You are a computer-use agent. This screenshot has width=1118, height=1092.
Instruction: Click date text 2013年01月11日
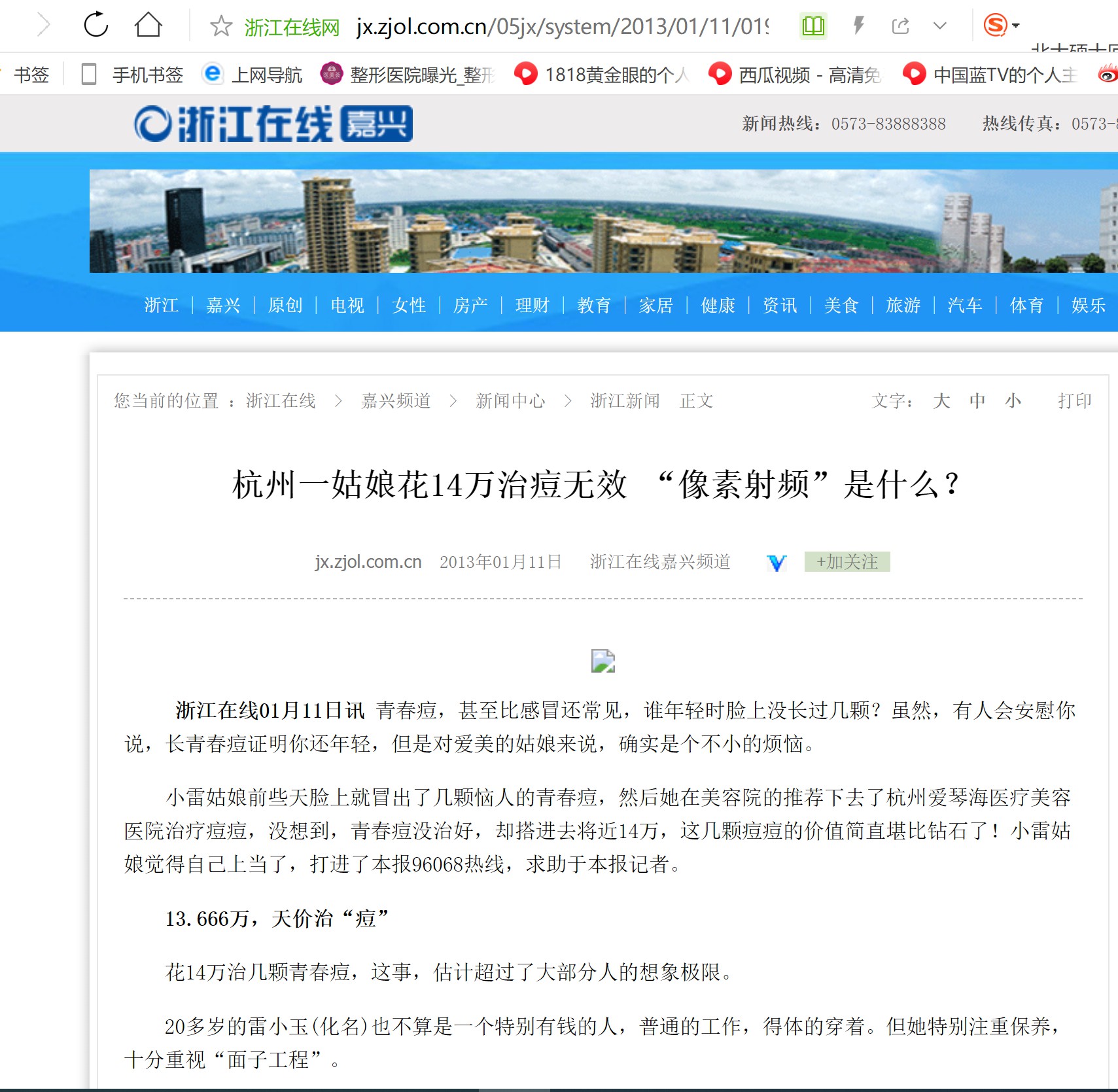(x=500, y=561)
